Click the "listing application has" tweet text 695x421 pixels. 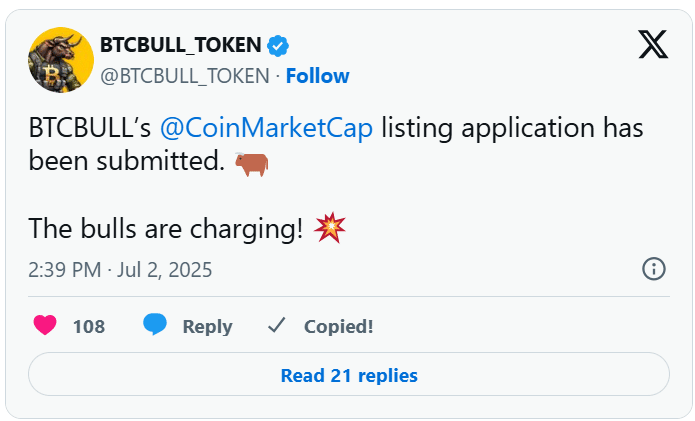(512, 129)
